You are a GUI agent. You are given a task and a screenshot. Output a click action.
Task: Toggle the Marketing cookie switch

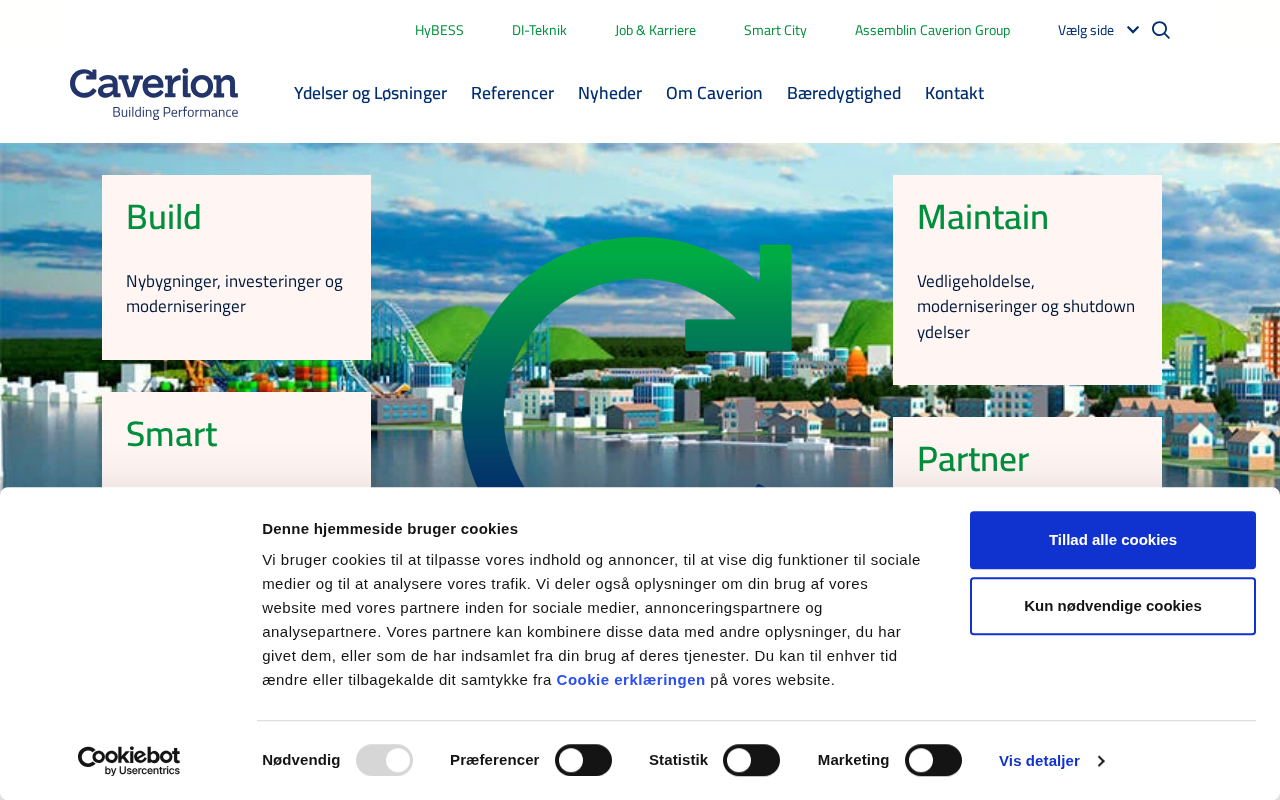(933, 760)
